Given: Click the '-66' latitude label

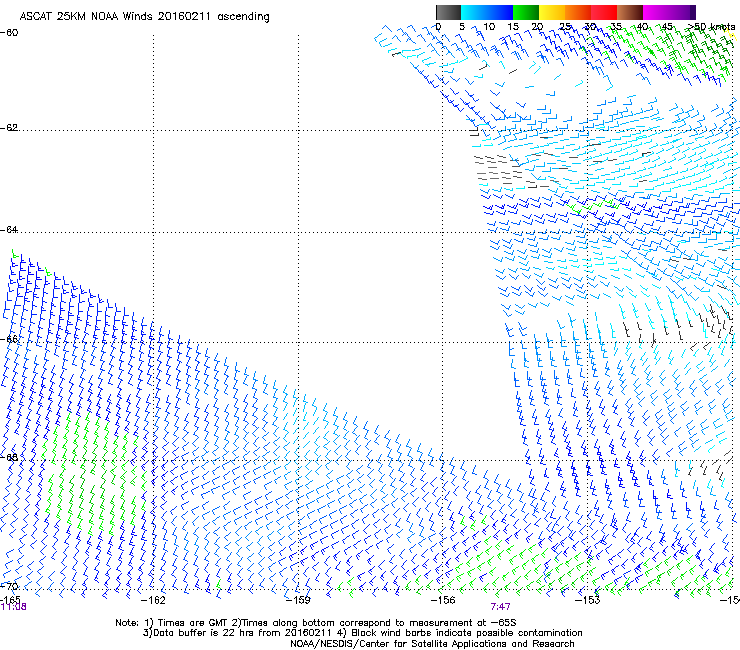Looking at the screenshot, I should (x=9, y=339).
